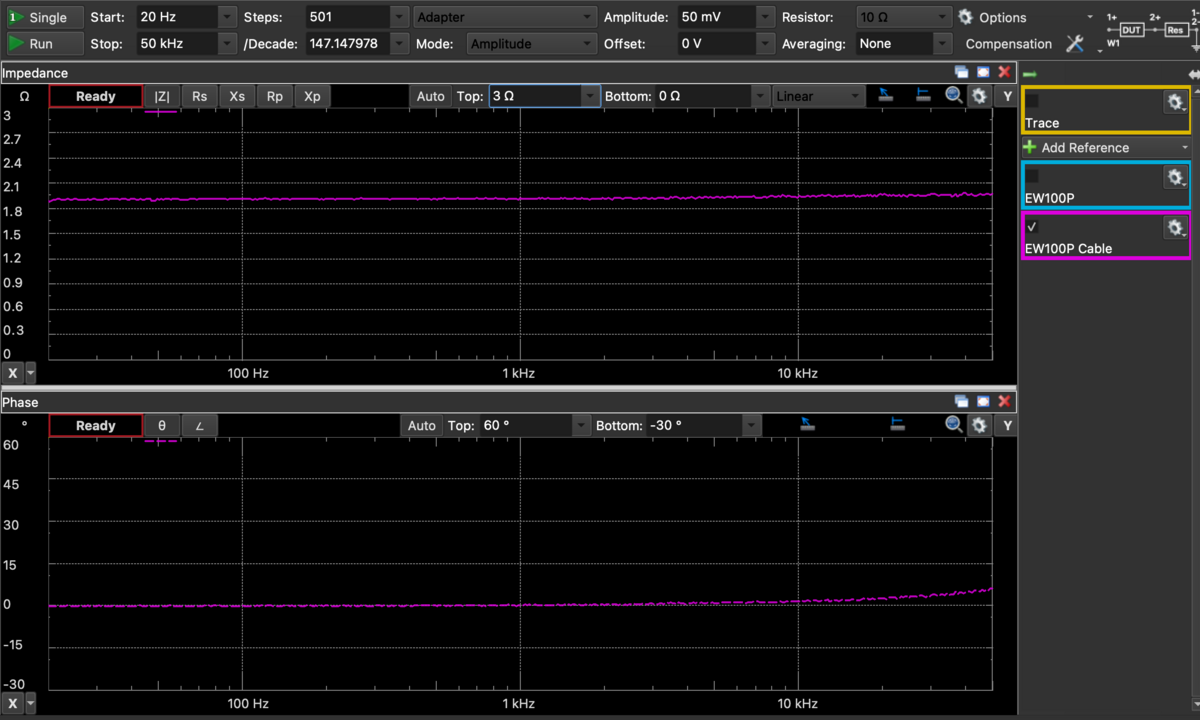Click the zoom magnifier in Impedance plot
This screenshot has height=720, width=1200.
click(x=954, y=96)
